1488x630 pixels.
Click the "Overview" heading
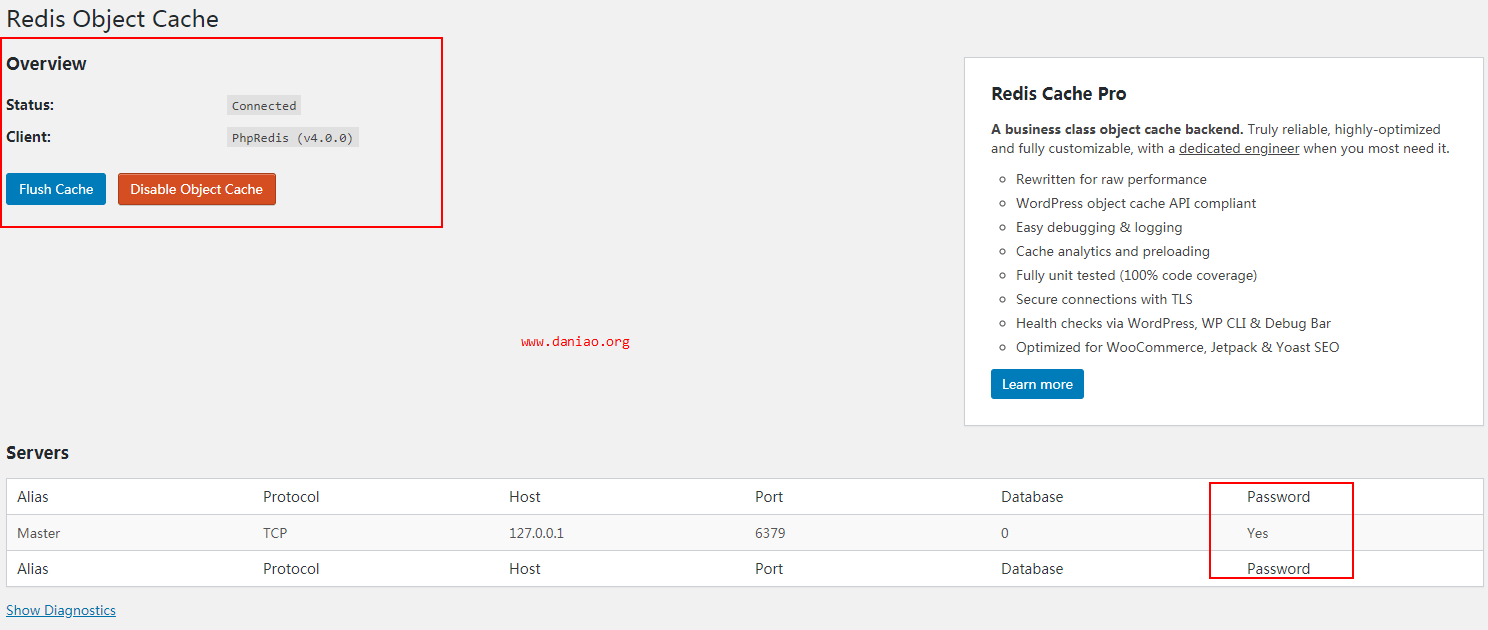click(x=46, y=64)
